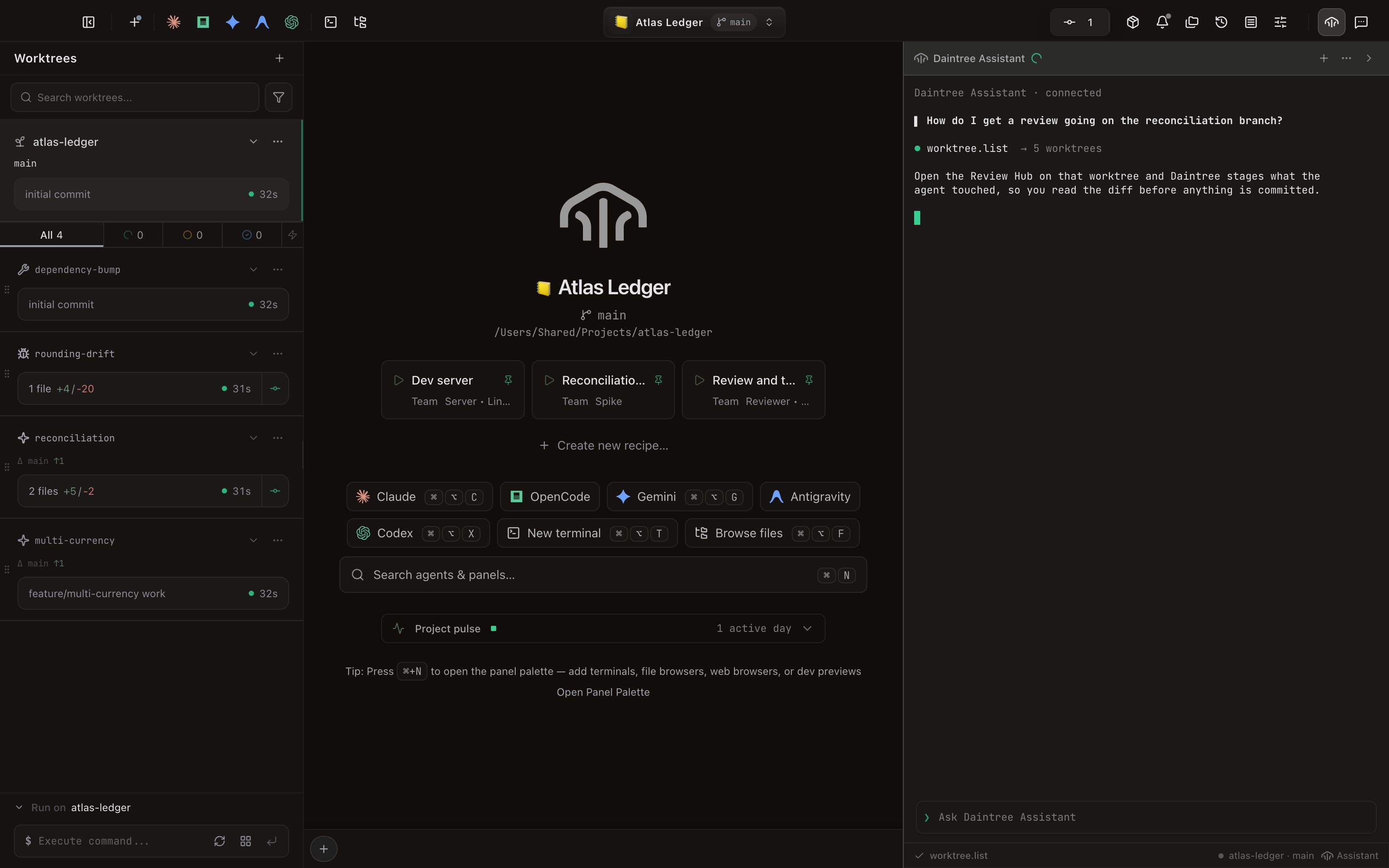Open the cube icon in the top-right toolbar

(x=1132, y=23)
